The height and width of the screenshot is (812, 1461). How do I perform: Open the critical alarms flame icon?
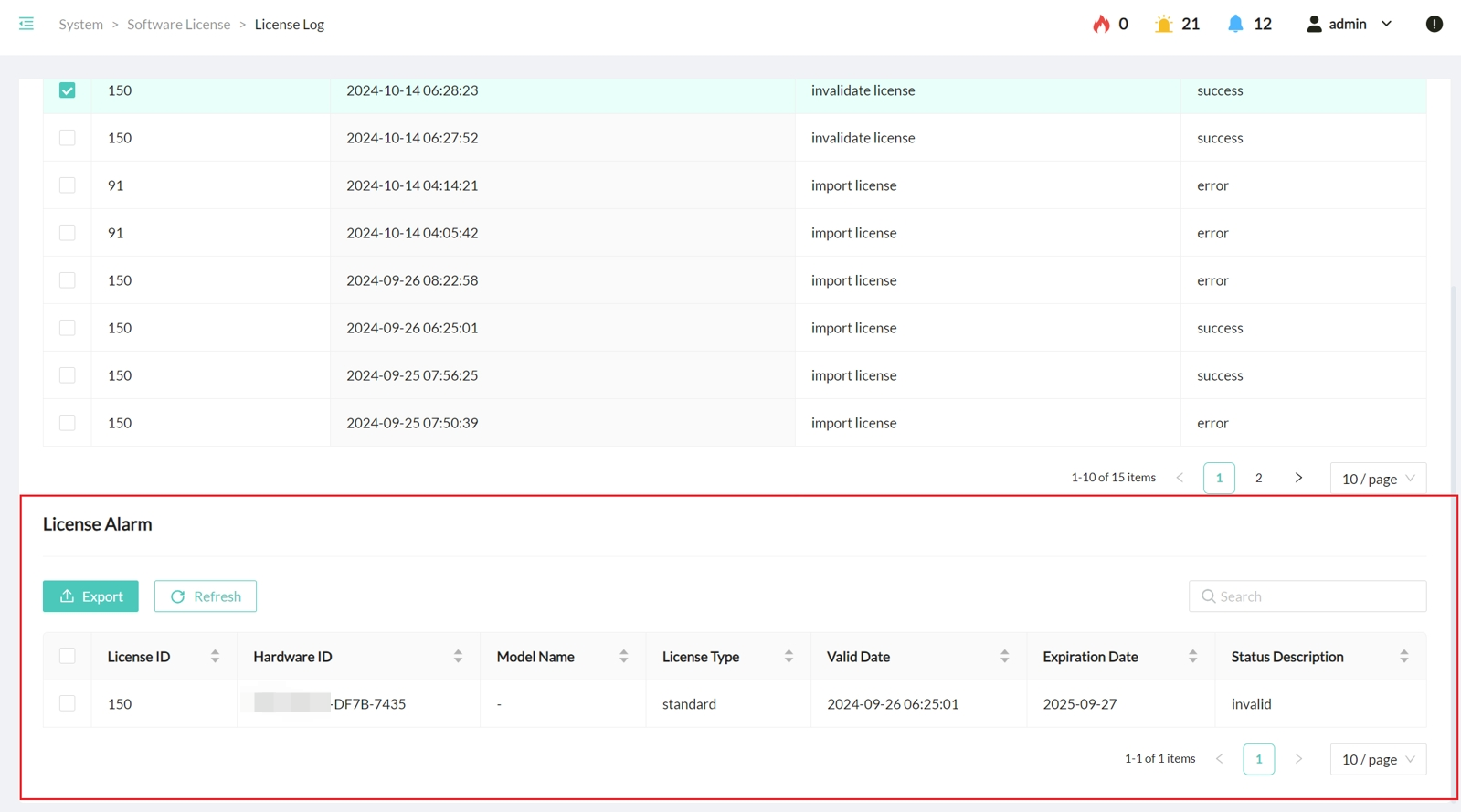click(1101, 24)
